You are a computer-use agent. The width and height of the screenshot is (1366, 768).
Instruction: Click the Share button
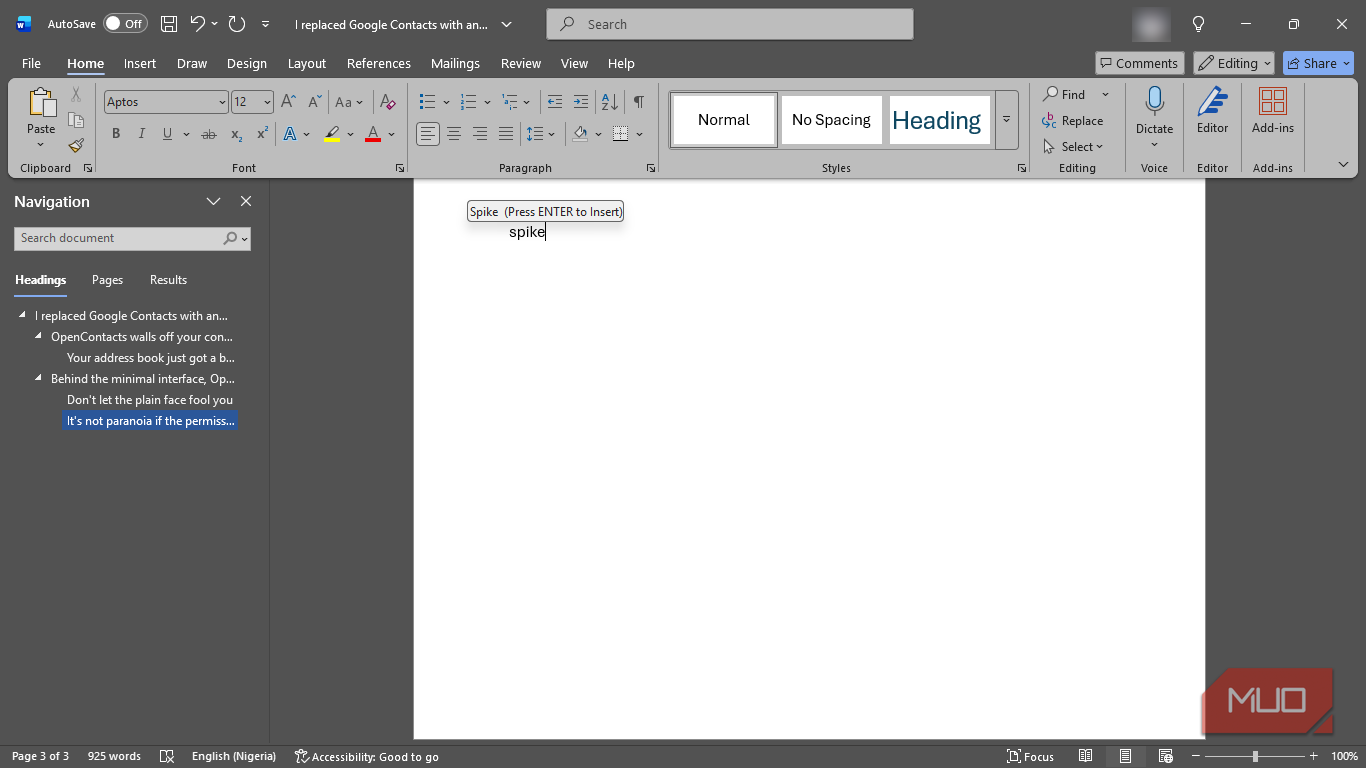[x=1318, y=63]
